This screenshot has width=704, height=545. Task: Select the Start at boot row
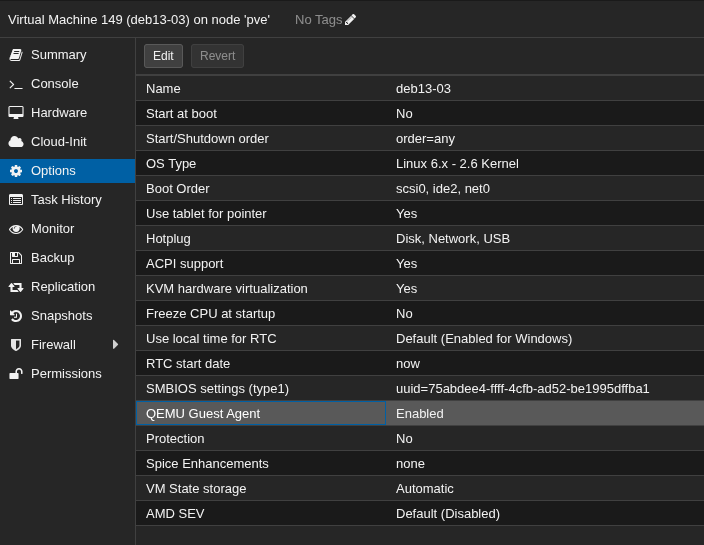pyautogui.click(x=419, y=113)
